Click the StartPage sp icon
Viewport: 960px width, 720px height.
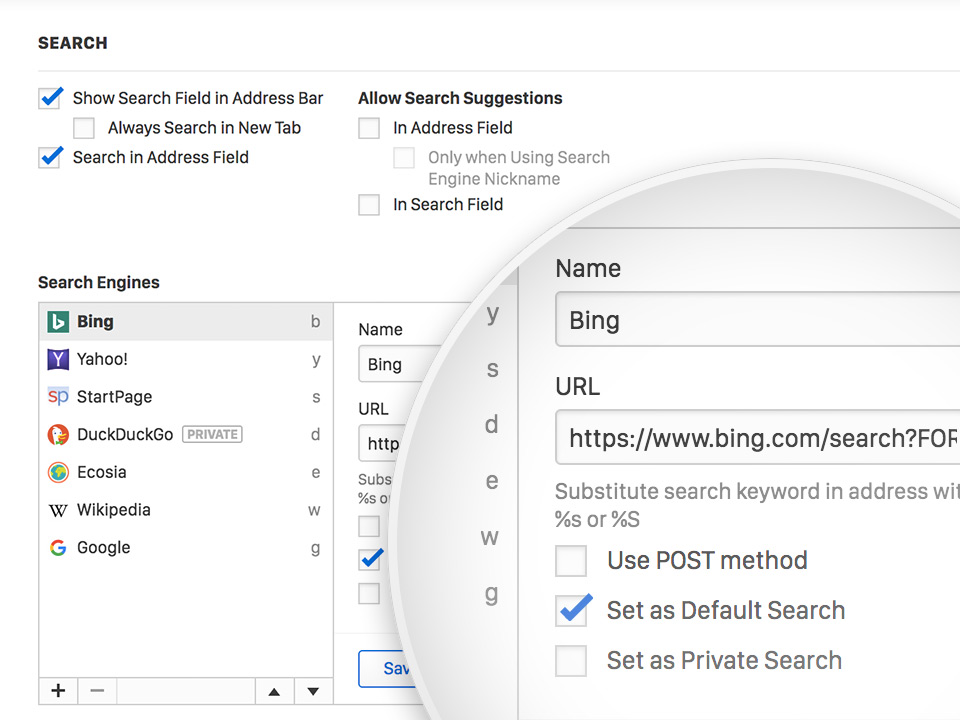click(58, 397)
